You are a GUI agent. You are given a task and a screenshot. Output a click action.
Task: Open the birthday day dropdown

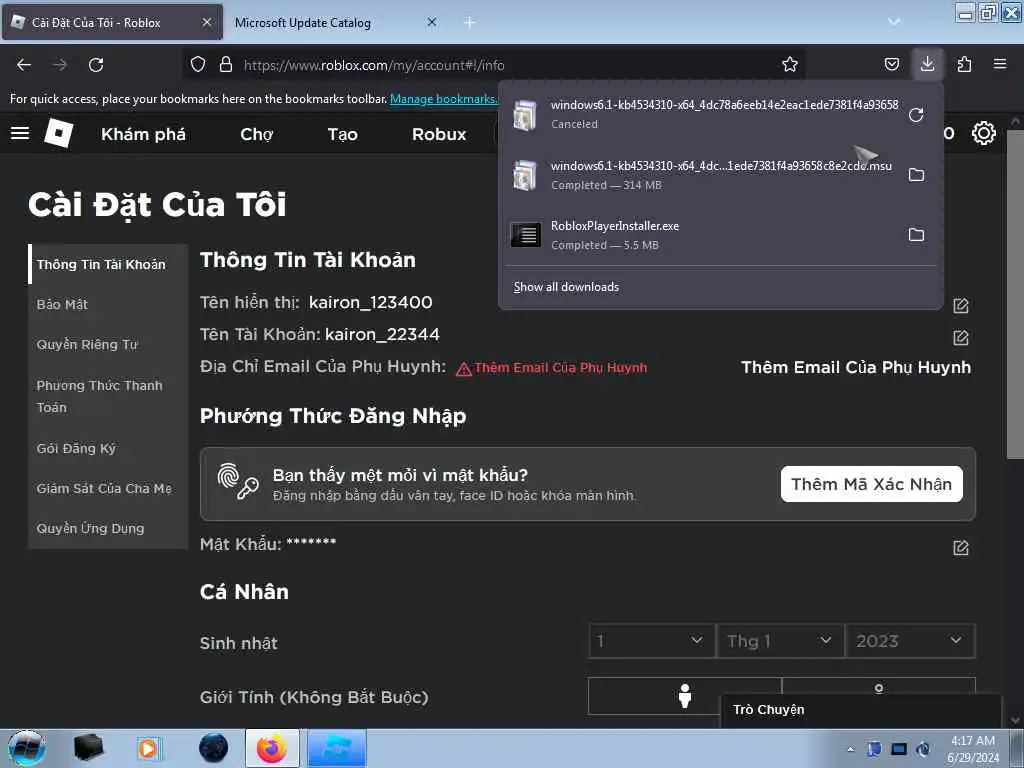650,641
